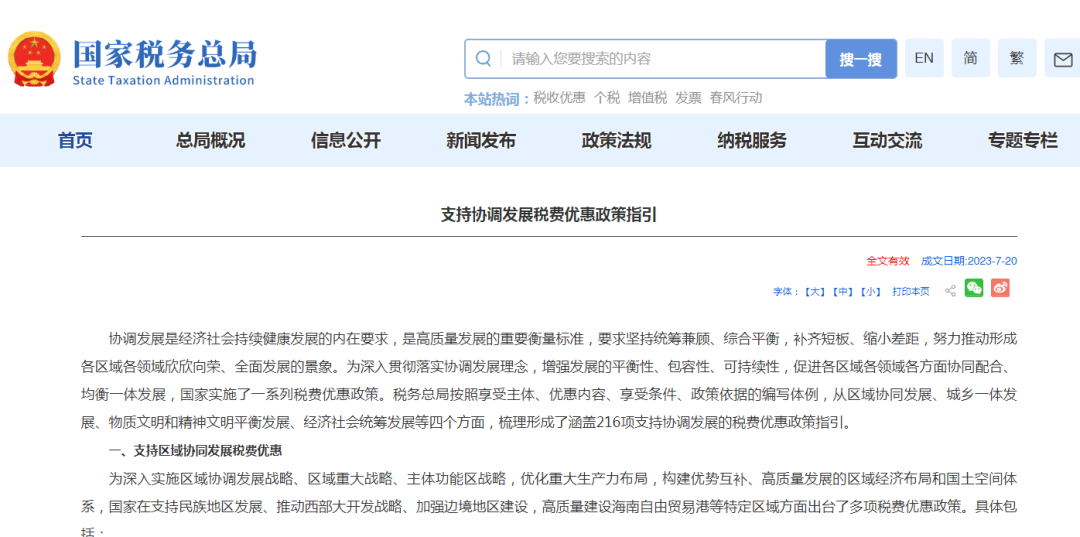The image size is (1080, 537).
Task: Click the magnifier icon in search box
Action: 484,59
